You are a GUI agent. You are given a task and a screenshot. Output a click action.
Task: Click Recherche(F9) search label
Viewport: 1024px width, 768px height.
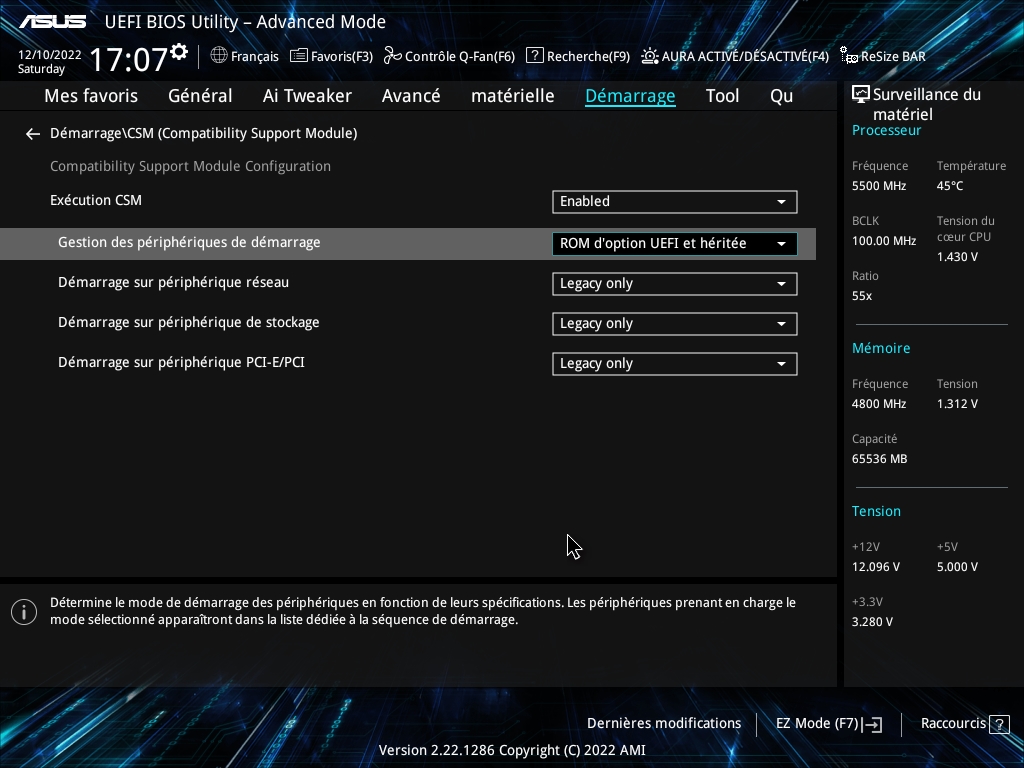tap(588, 57)
